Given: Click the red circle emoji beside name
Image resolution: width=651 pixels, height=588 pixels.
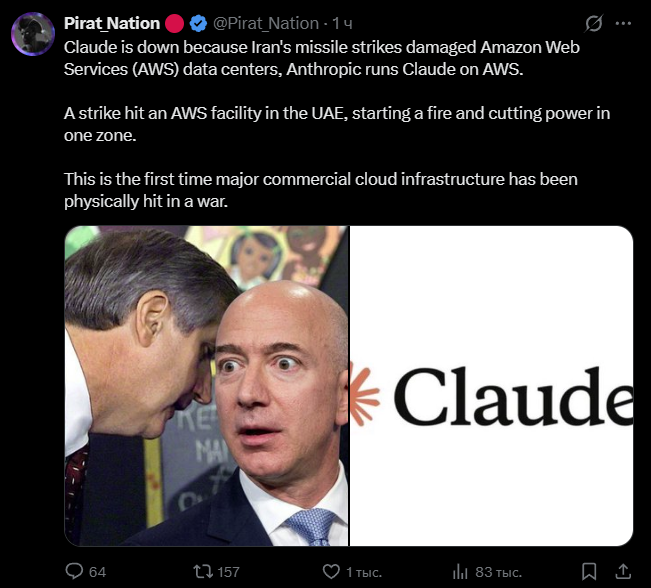Looking at the screenshot, I should pos(174,23).
